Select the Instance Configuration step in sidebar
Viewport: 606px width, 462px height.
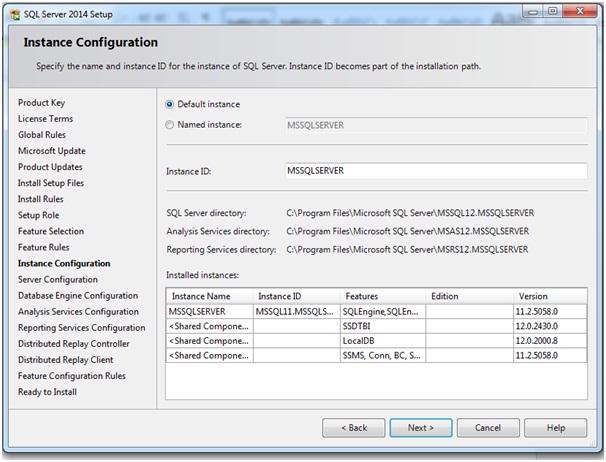(x=64, y=264)
